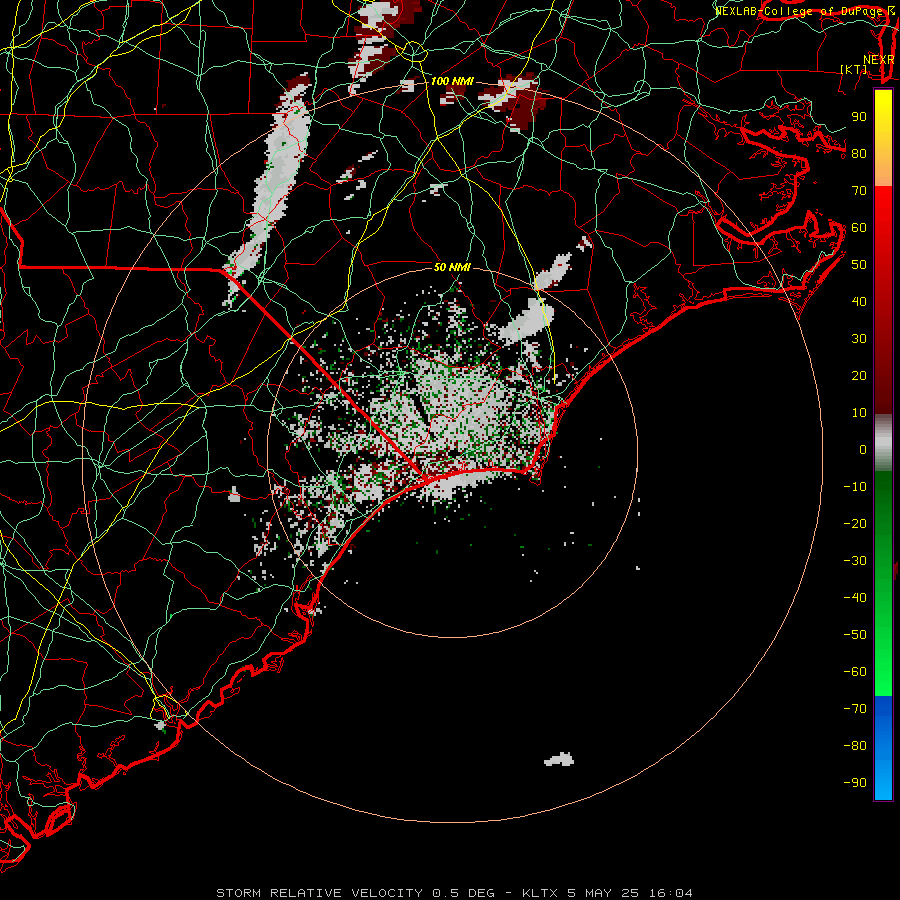Click the blue bottom segment of the color bar
The height and width of the screenshot is (900, 900).
(x=883, y=748)
